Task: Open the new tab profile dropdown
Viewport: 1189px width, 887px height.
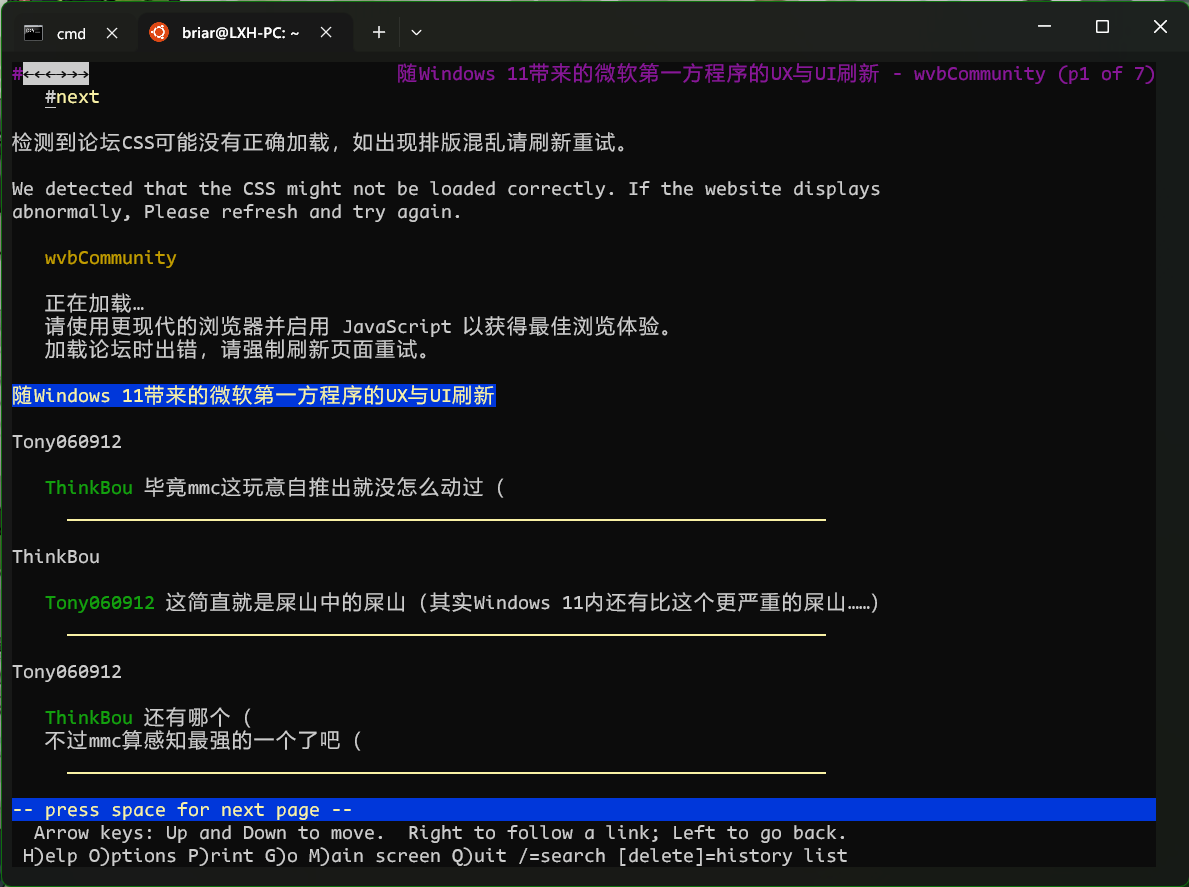Action: [x=416, y=33]
